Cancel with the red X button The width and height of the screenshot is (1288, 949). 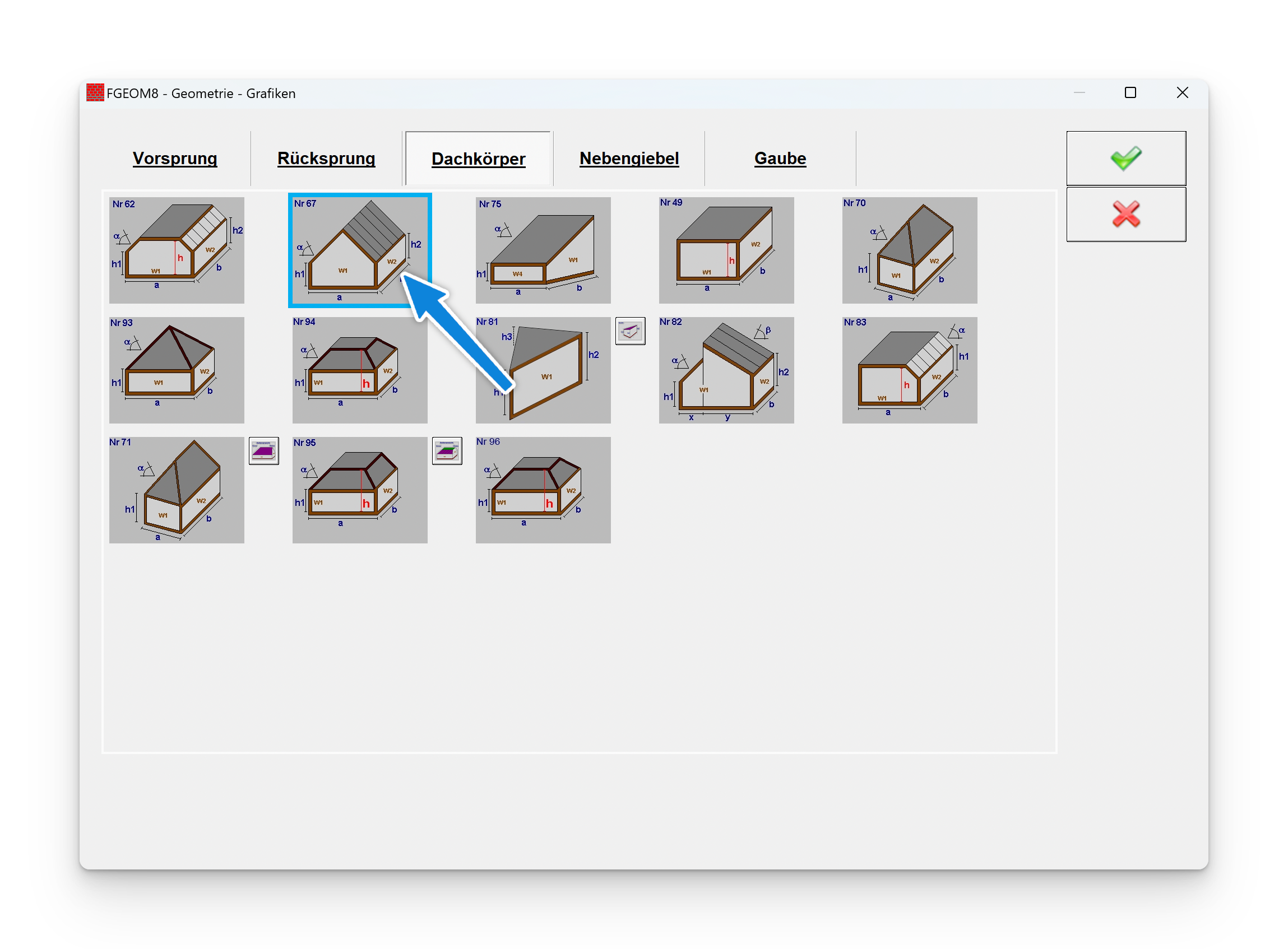(x=1125, y=214)
